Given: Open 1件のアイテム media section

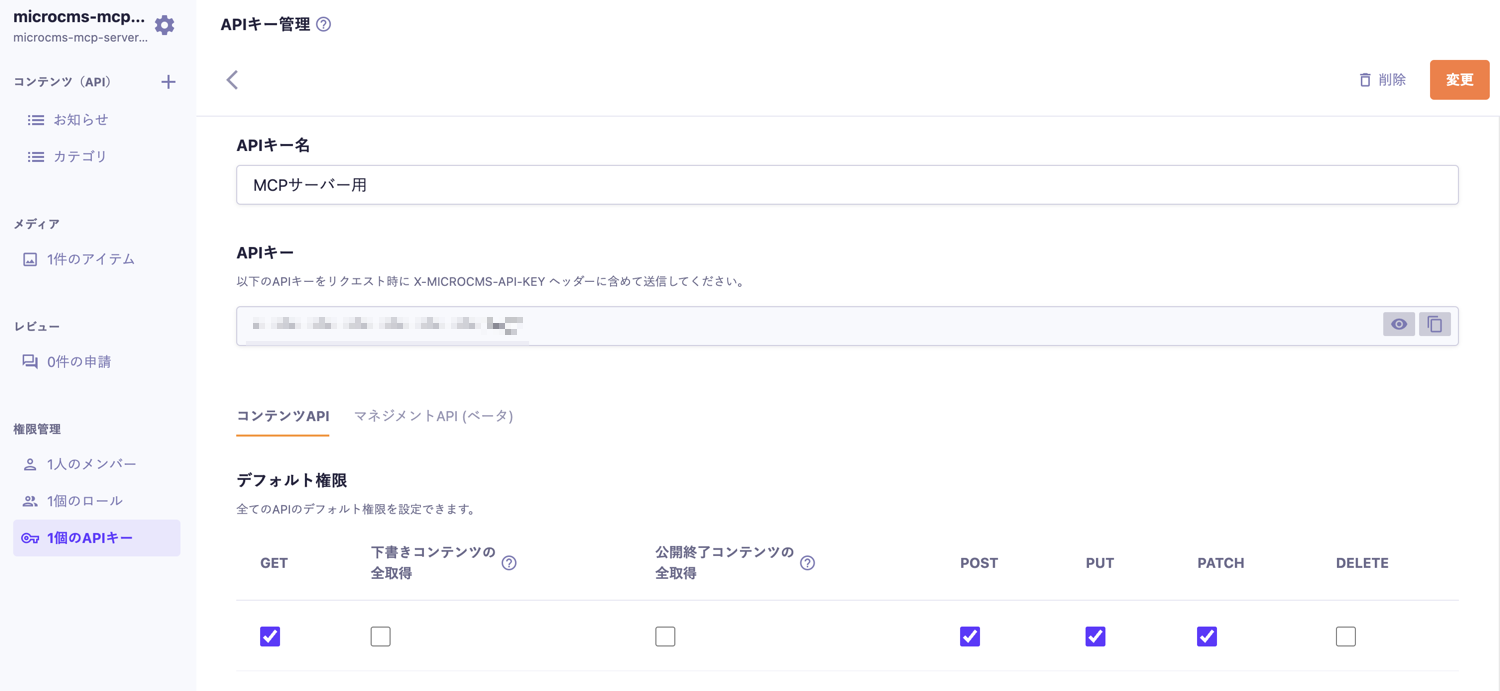Looking at the screenshot, I should (90, 259).
